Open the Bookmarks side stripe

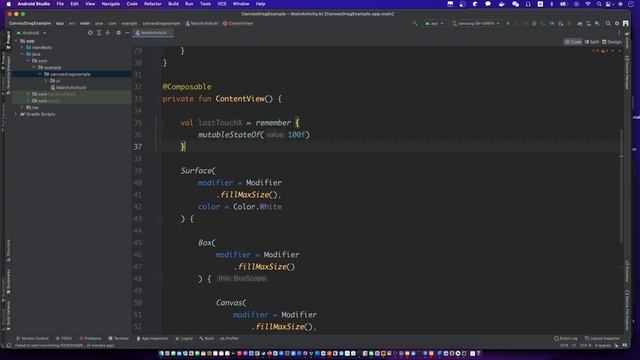tap(8, 281)
